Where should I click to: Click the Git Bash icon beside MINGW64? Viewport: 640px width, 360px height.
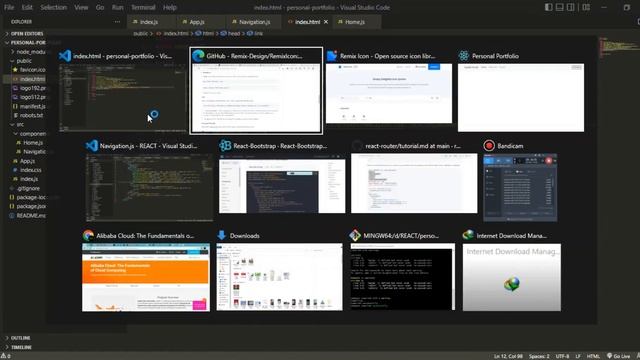[x=355, y=236]
